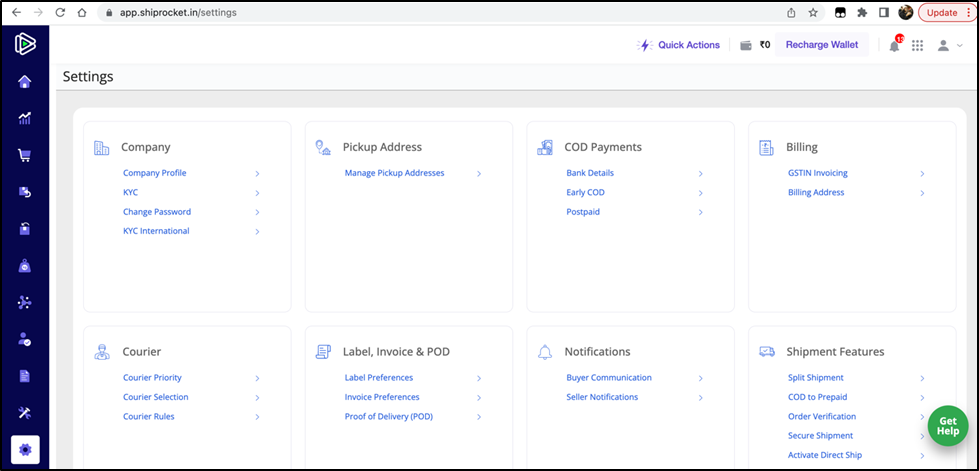This screenshot has width=979, height=471.
Task: Click the green Get Help button
Action: pyautogui.click(x=947, y=426)
